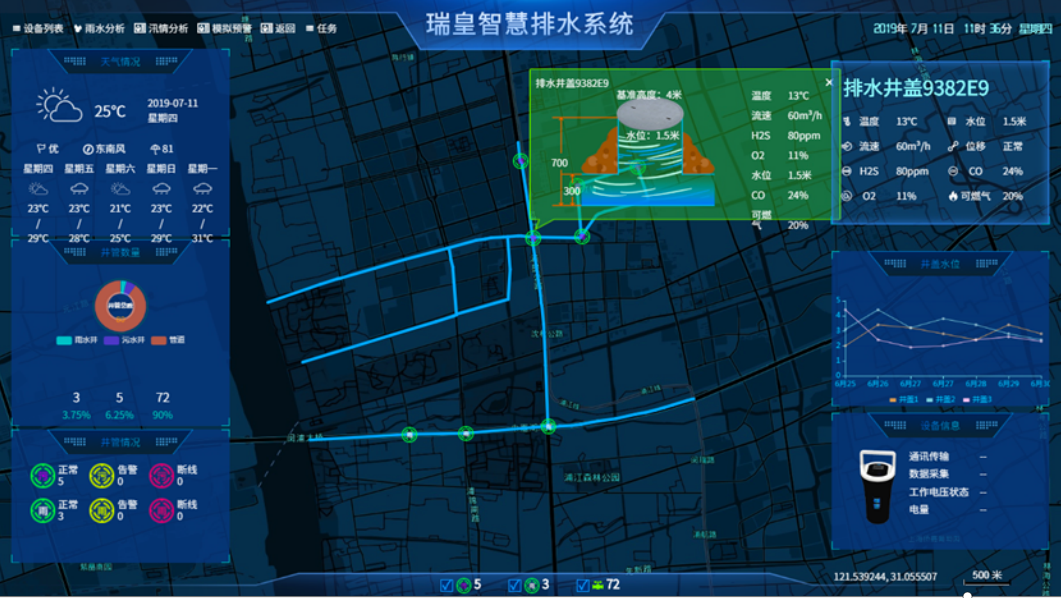Select the 星期五 forecast rain icon
This screenshot has width=1061, height=598.
click(x=79, y=189)
